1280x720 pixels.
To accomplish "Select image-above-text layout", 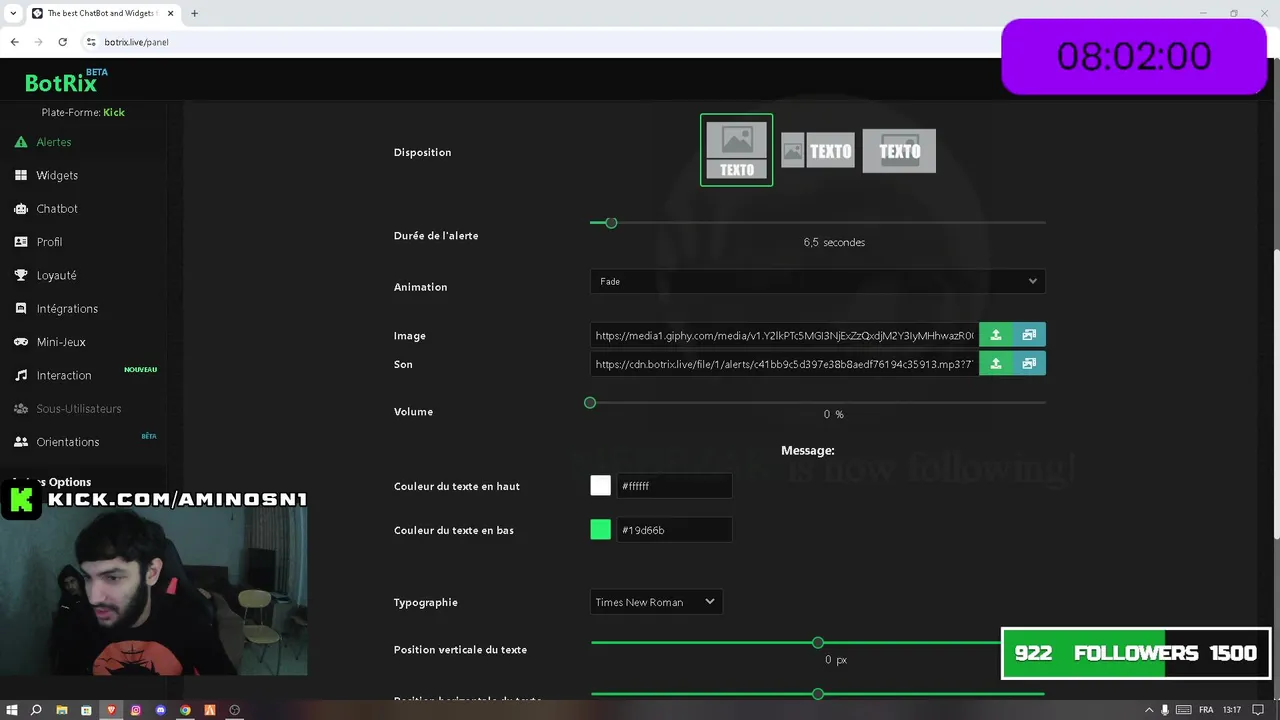I will point(737,150).
